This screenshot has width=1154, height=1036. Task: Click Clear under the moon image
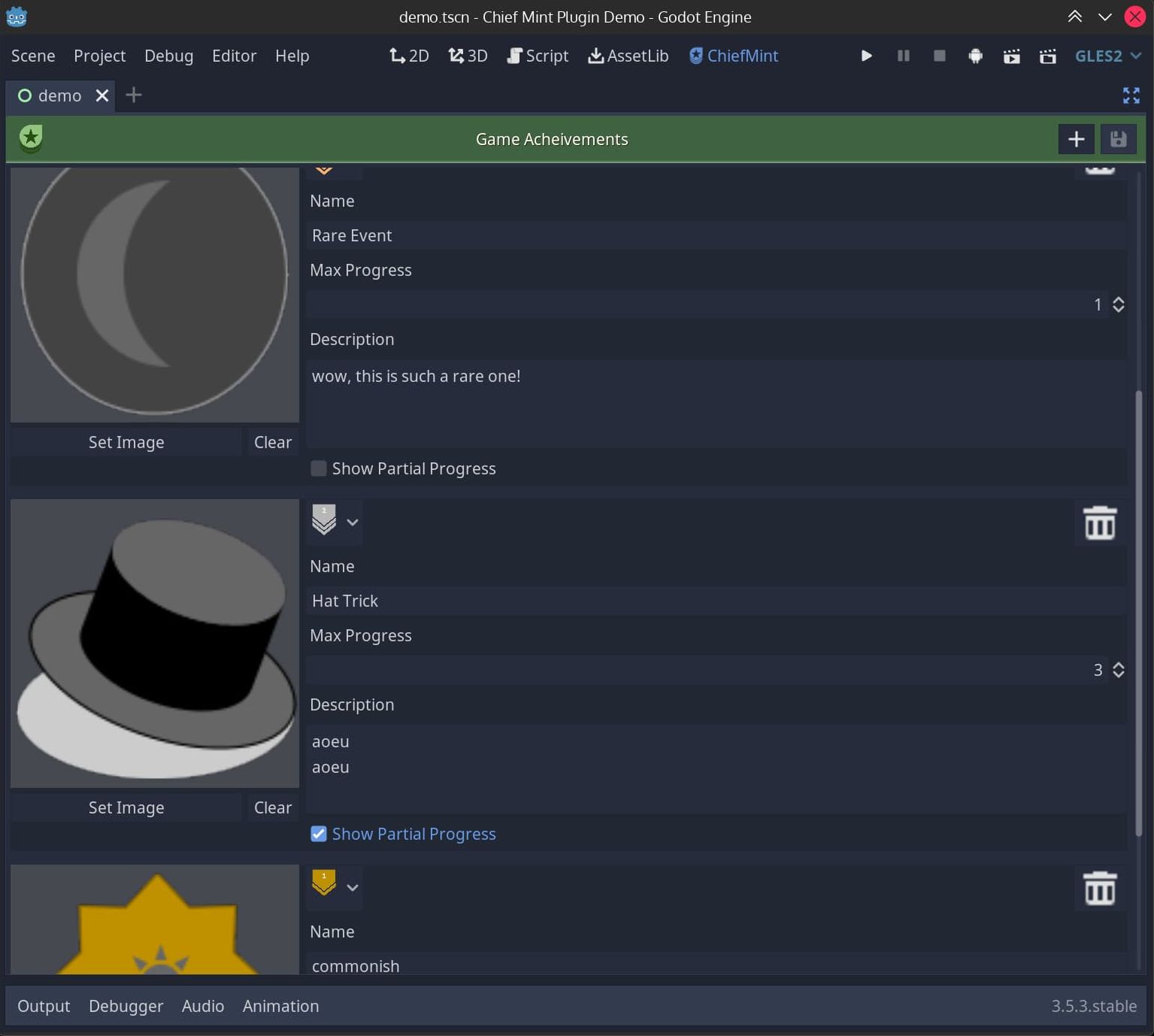[272, 442]
